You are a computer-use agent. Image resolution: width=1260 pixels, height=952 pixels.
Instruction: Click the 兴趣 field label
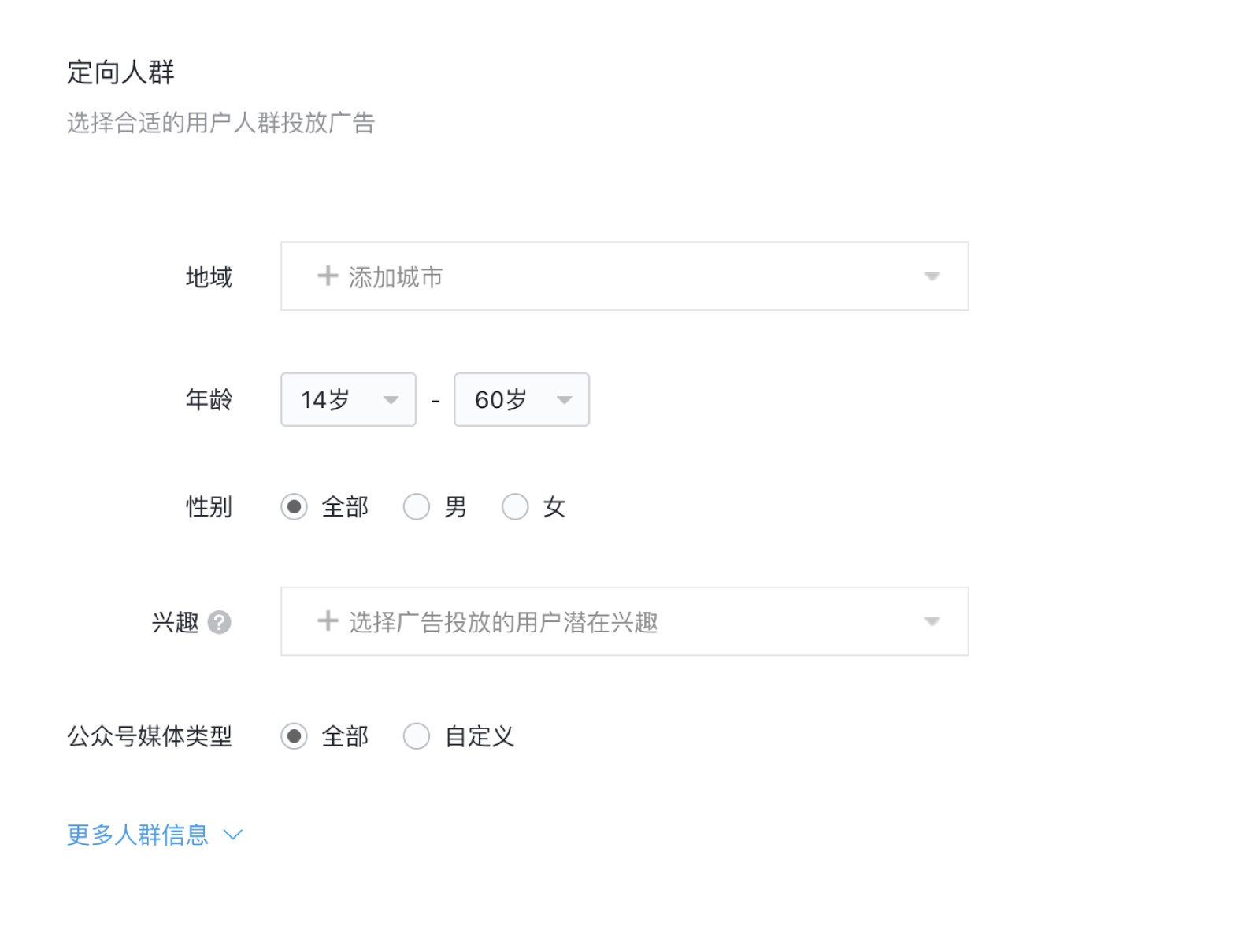175,622
